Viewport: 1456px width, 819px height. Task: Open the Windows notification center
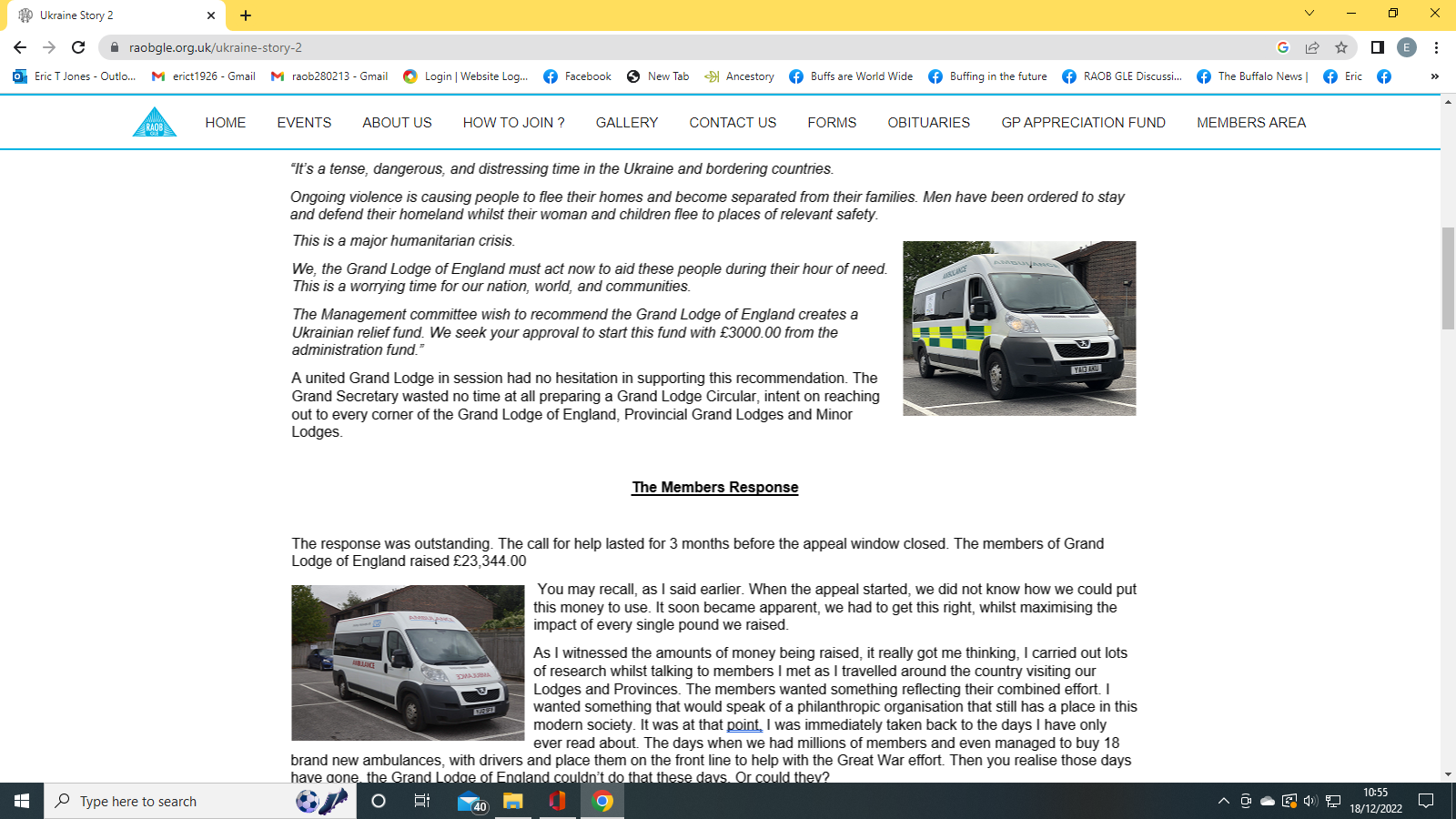[x=1426, y=801]
